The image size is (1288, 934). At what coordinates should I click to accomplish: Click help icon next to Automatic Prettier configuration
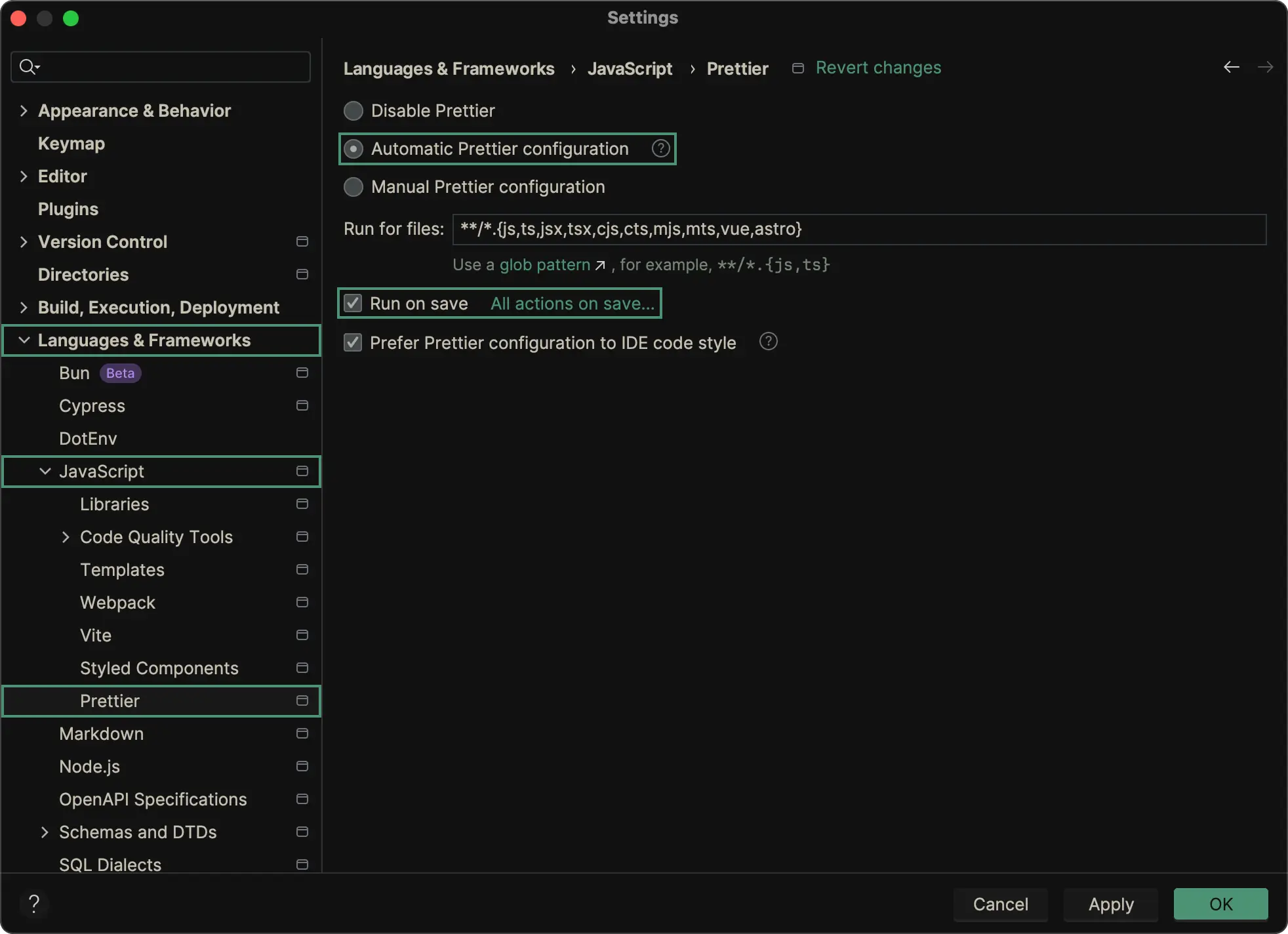pyautogui.click(x=660, y=148)
